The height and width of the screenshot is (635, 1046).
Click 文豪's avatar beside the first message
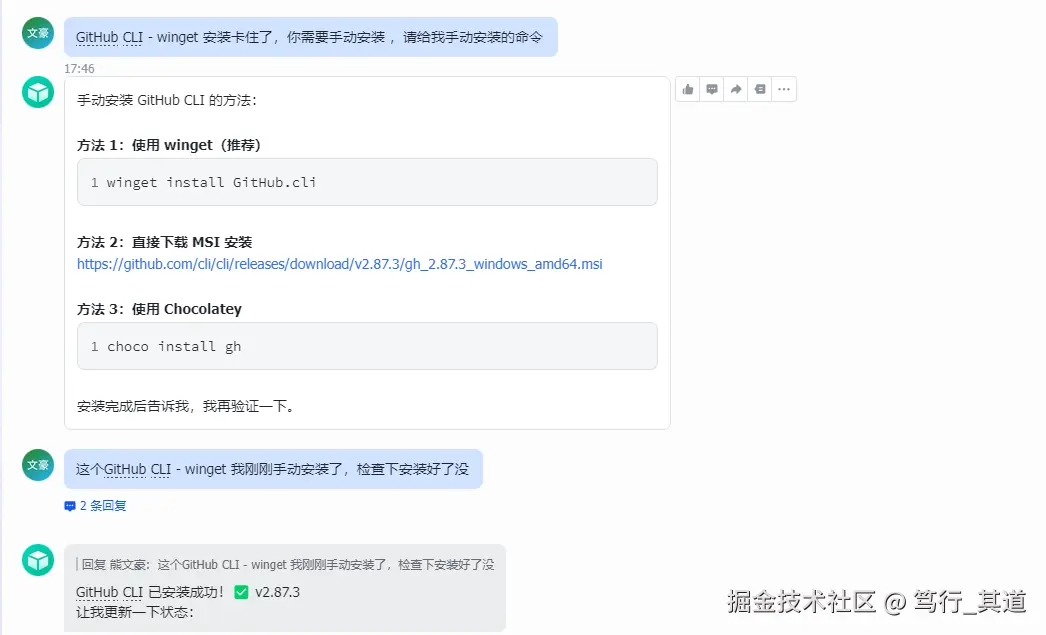[x=37, y=32]
